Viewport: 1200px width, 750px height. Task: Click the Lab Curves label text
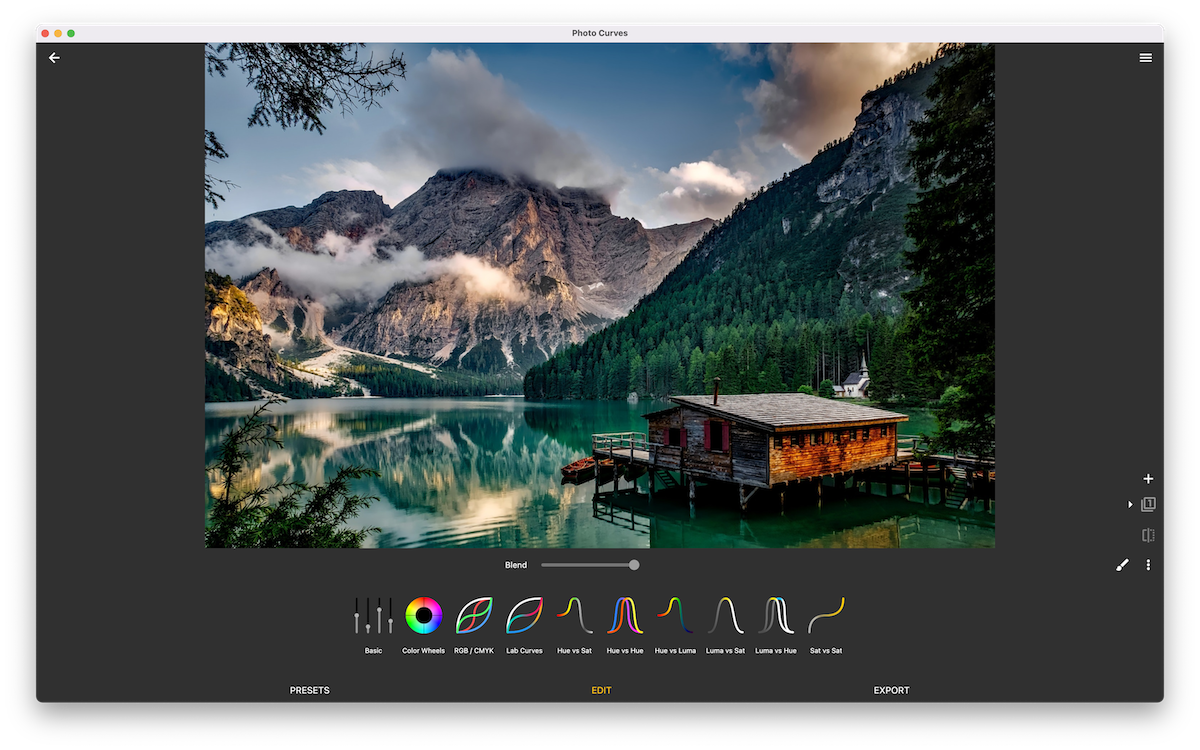point(524,651)
